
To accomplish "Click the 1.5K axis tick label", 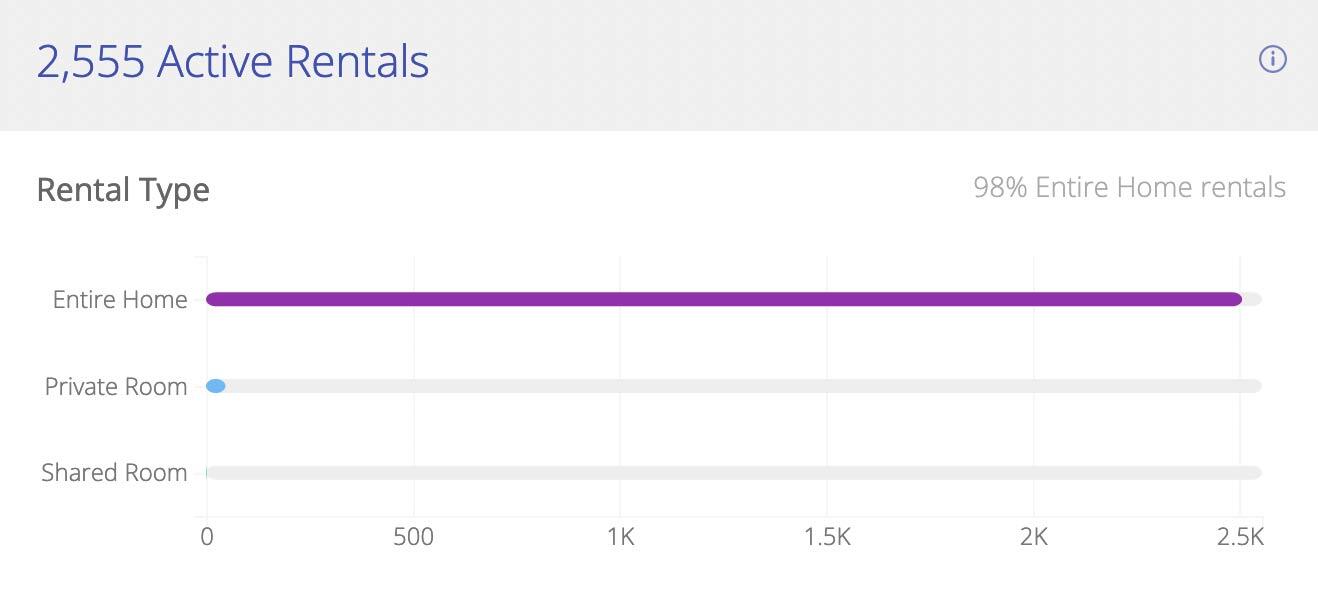I will pyautogui.click(x=827, y=537).
